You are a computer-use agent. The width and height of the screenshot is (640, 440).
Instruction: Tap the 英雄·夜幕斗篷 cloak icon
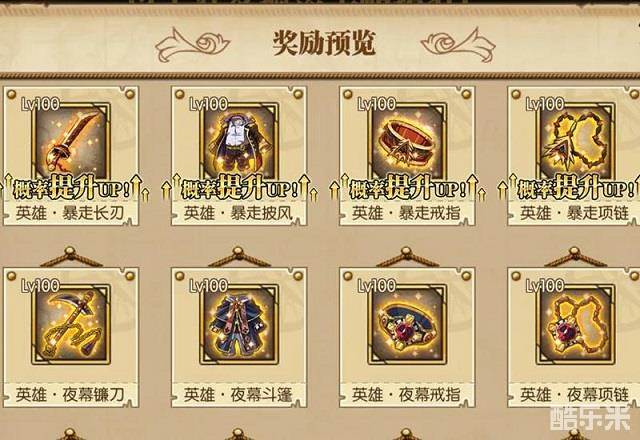240,324
